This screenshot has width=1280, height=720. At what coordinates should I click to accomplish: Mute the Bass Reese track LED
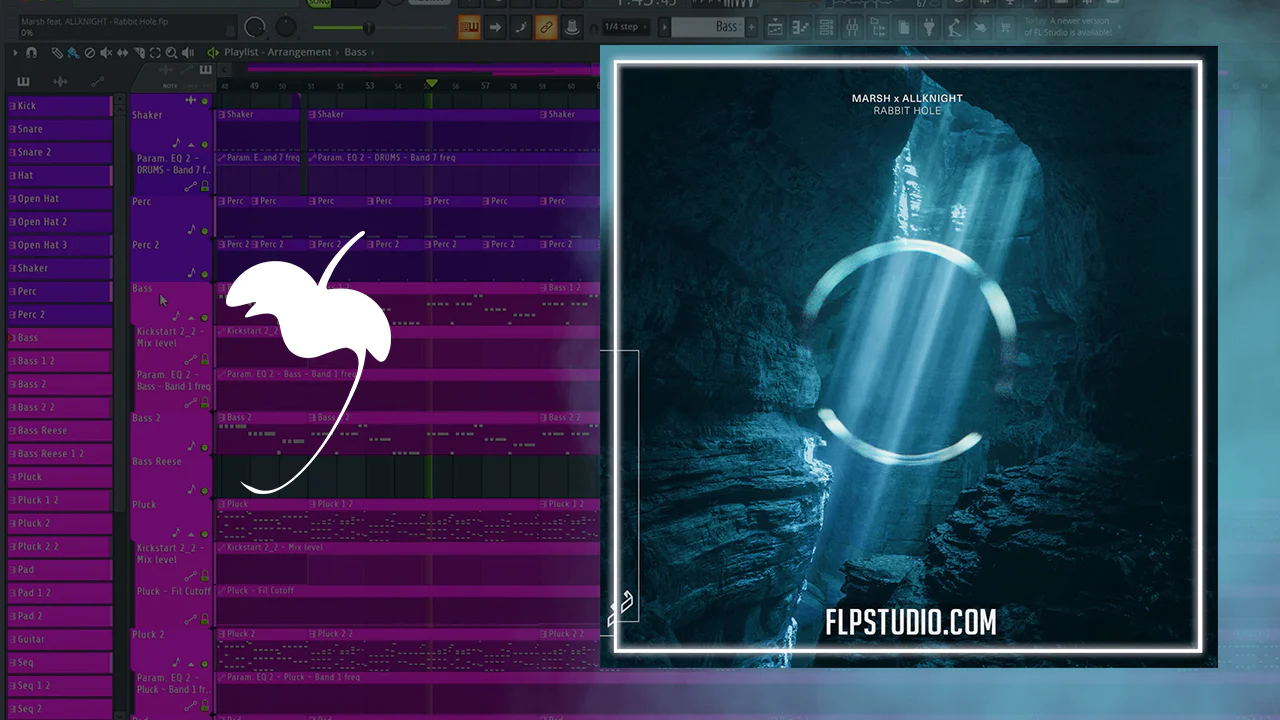205,490
